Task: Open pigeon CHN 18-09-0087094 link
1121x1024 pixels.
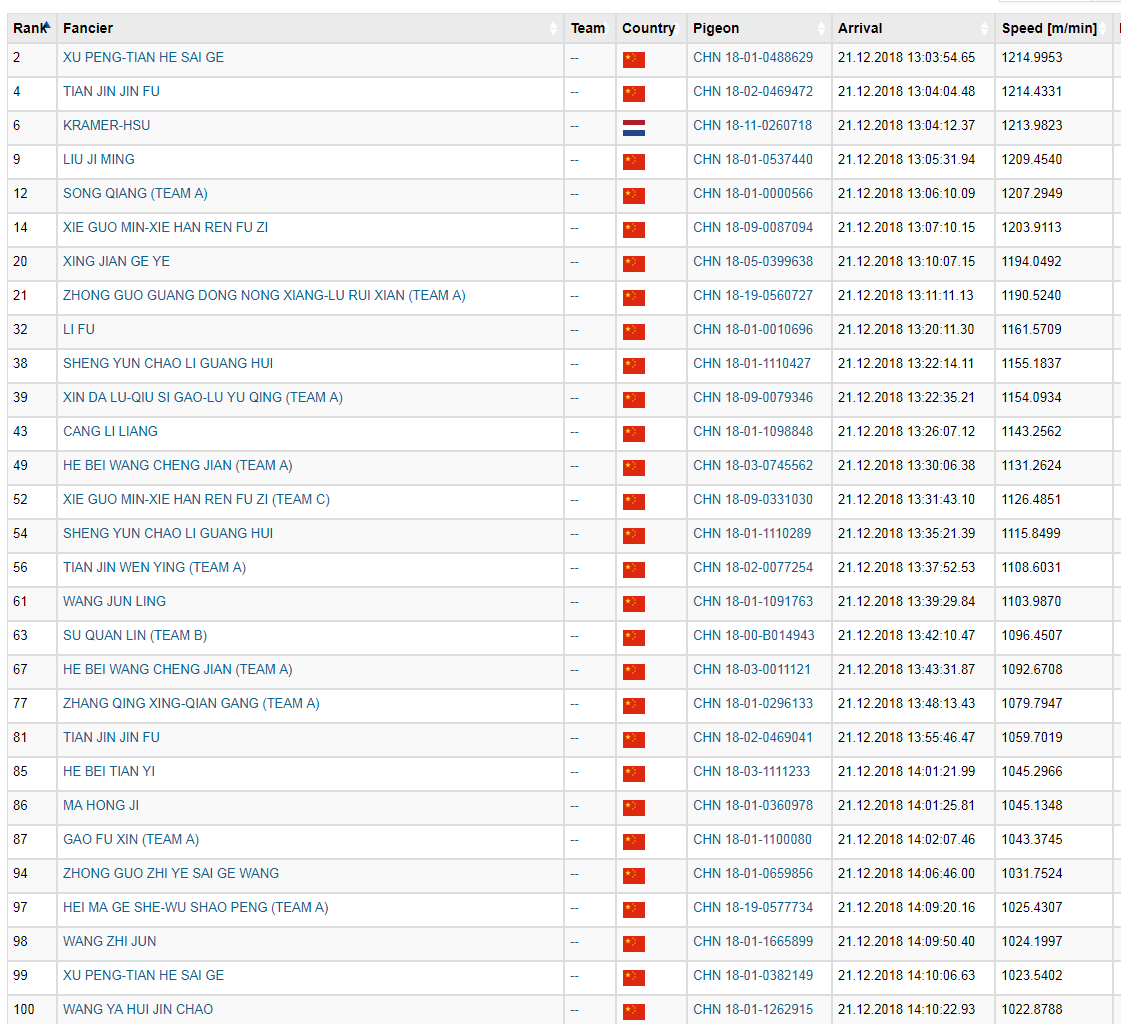Action: (x=753, y=227)
